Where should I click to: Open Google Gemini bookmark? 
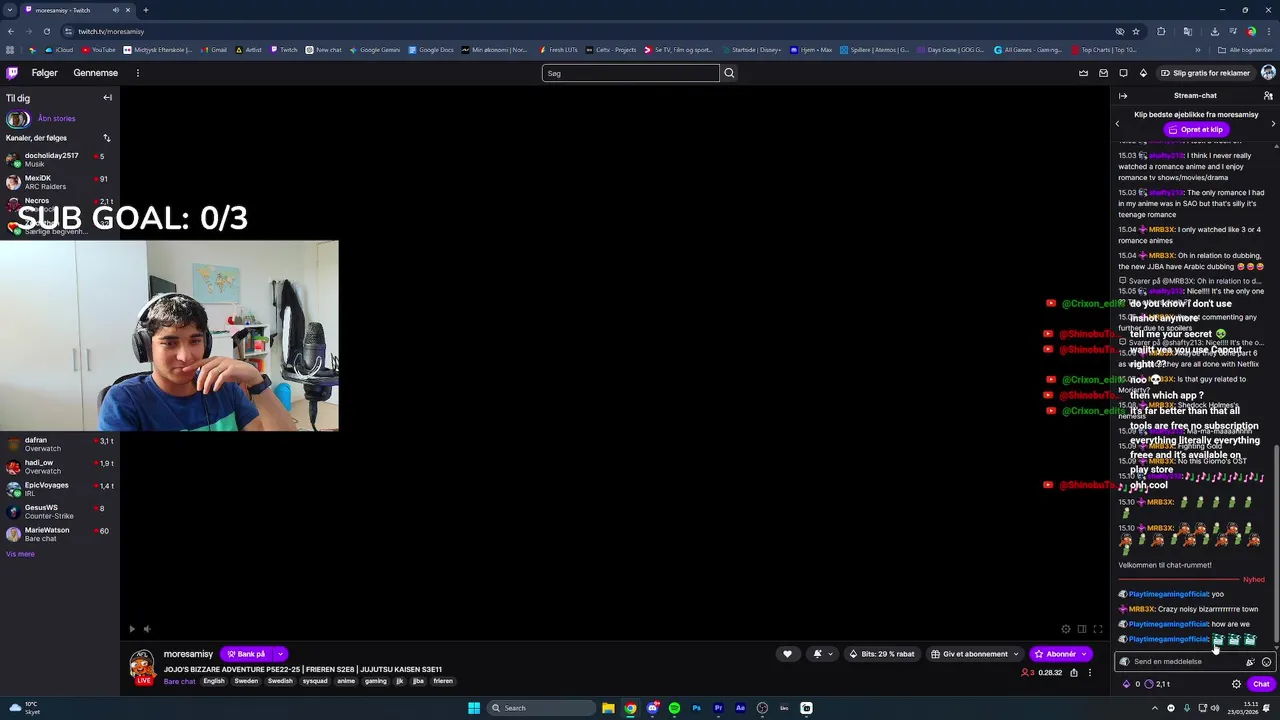coord(374,50)
